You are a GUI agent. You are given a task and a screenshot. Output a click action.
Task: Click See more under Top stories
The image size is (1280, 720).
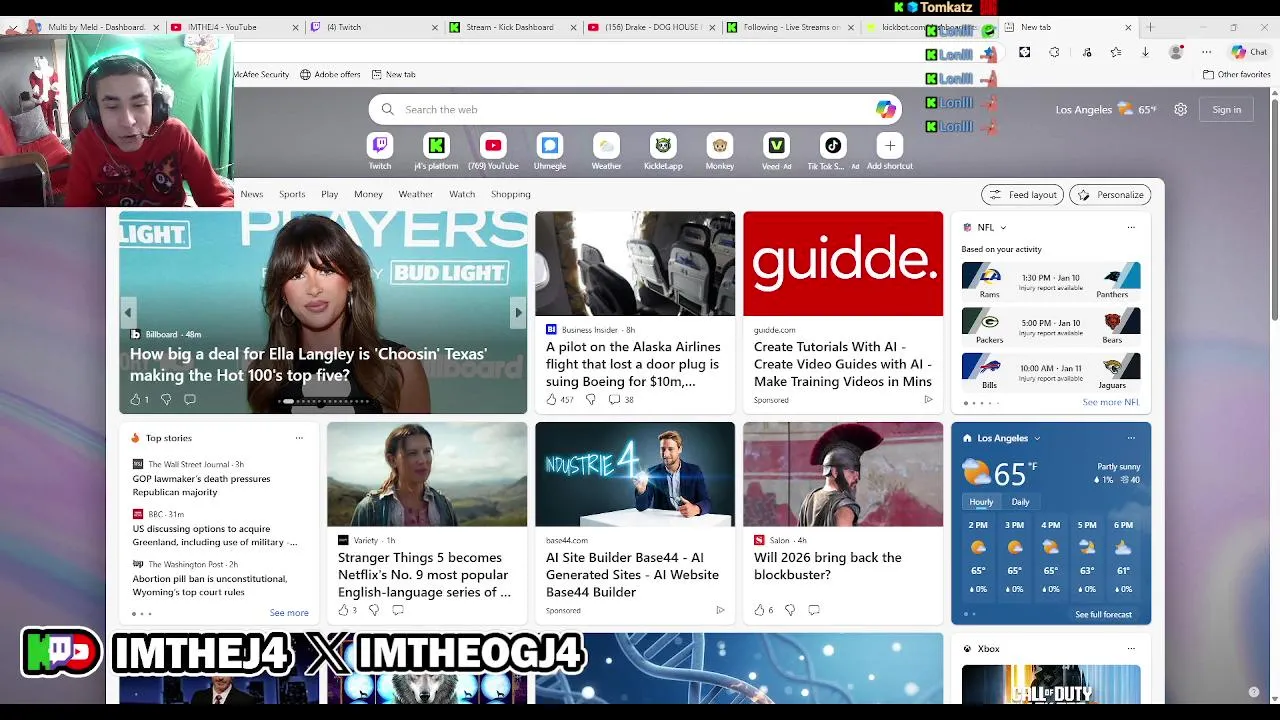[289, 613]
